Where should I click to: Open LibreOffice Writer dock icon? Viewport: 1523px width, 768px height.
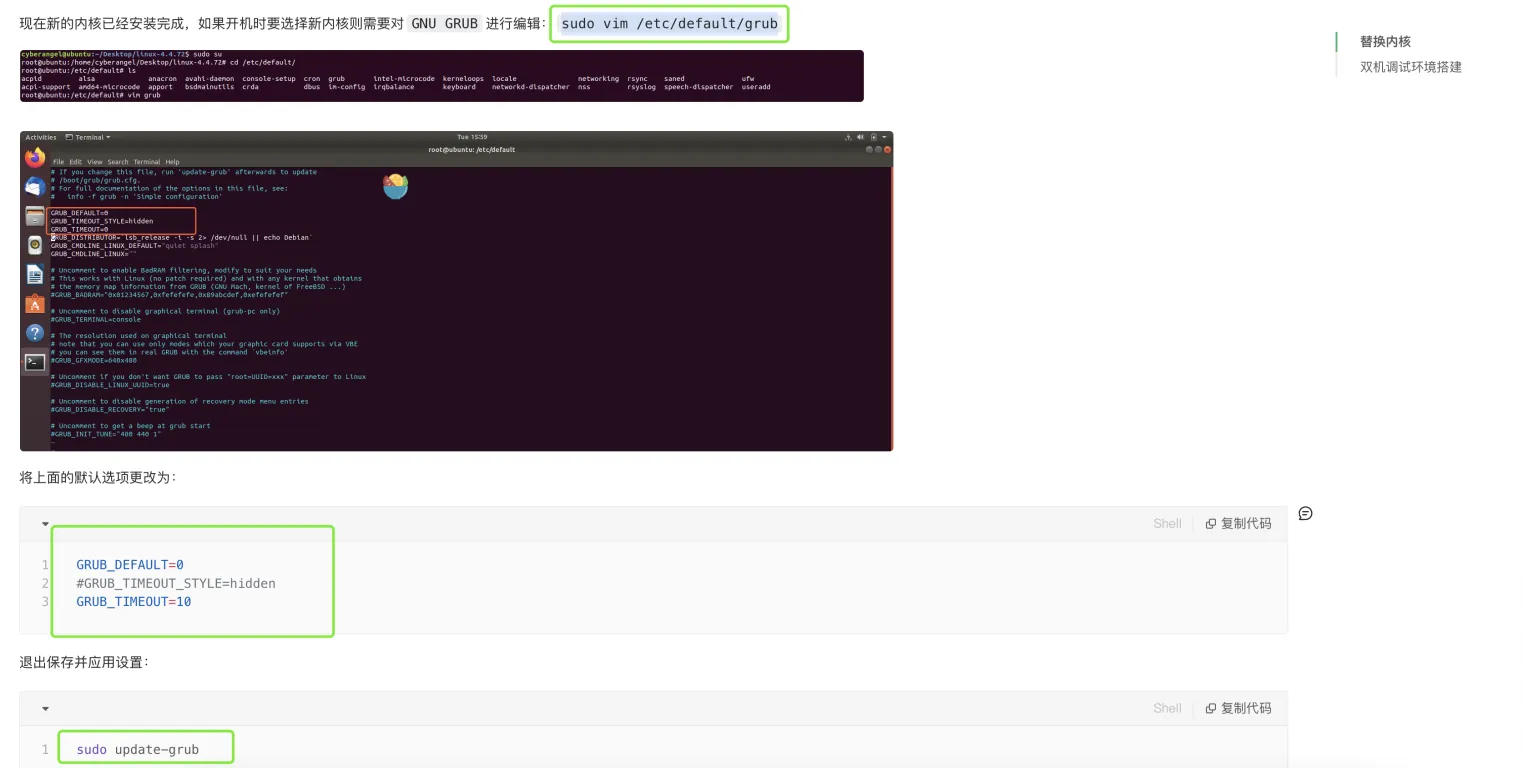pos(35,274)
